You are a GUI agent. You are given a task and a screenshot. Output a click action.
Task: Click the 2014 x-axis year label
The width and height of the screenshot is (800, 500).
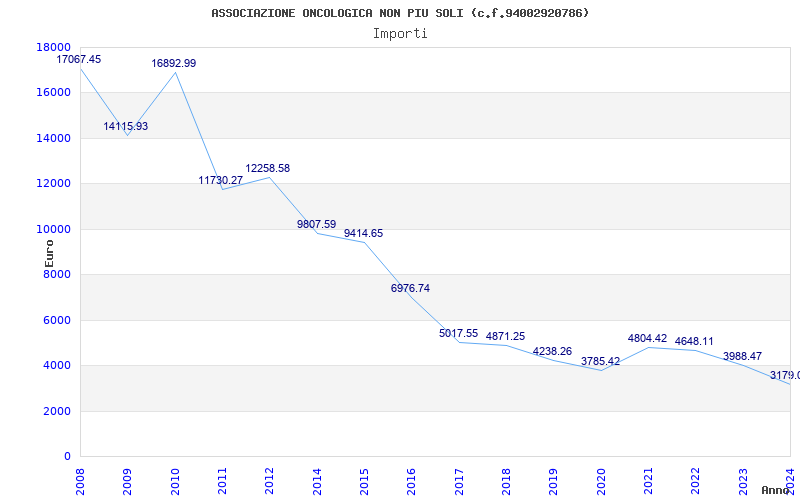coord(317,481)
